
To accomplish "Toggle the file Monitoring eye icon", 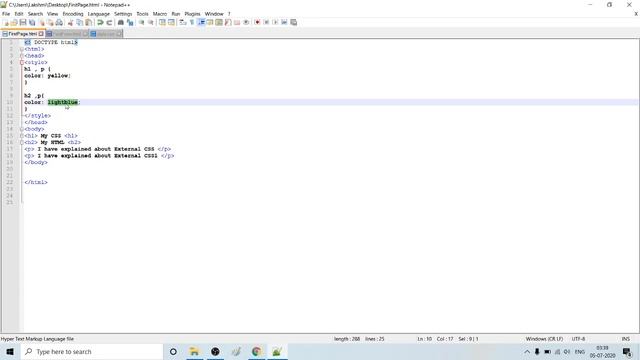I will [246, 22].
